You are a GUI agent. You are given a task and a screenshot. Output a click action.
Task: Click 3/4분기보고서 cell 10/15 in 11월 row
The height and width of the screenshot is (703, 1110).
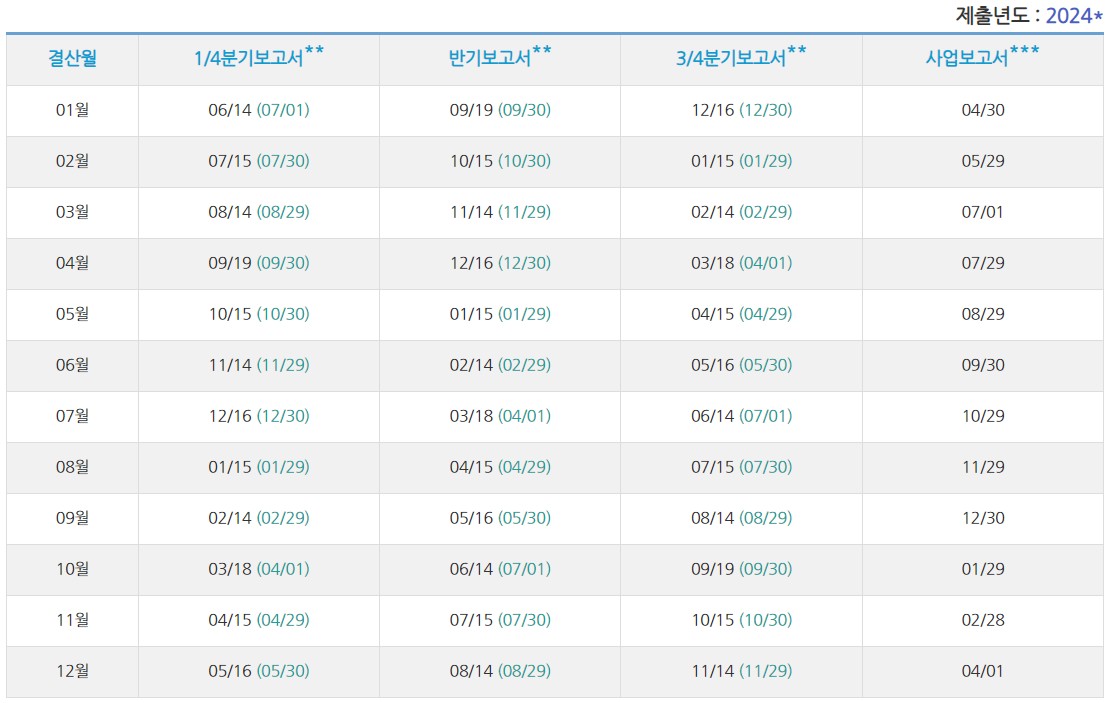pyautogui.click(x=741, y=619)
